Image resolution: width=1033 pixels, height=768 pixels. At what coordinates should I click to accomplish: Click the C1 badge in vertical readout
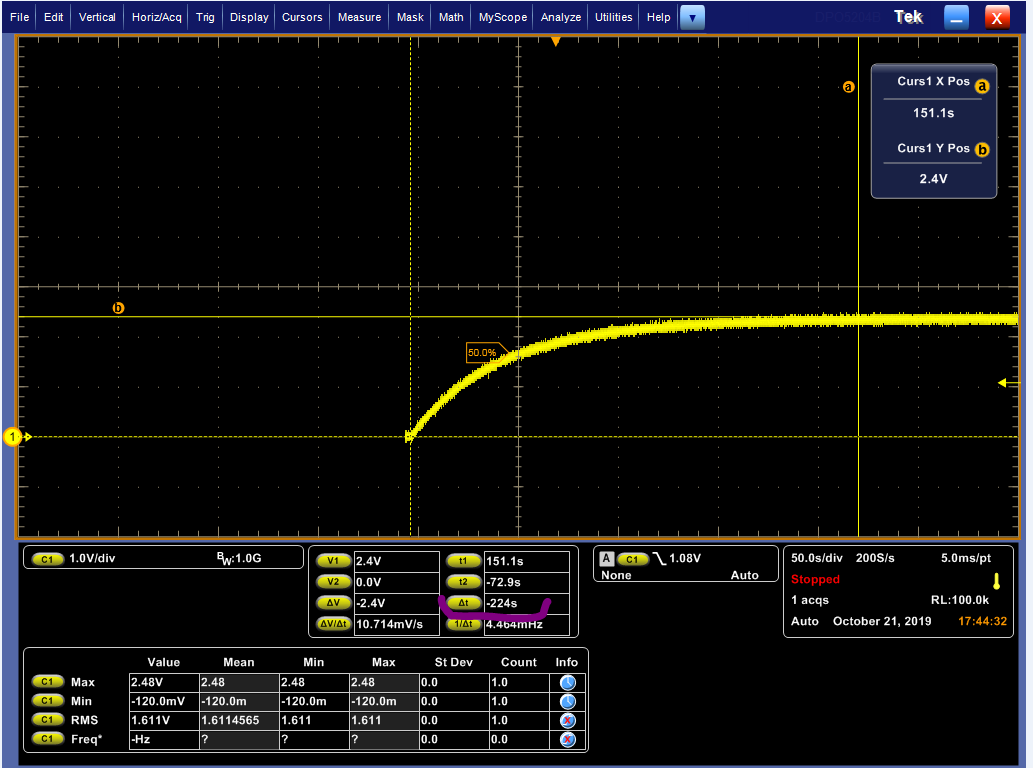pos(47,559)
